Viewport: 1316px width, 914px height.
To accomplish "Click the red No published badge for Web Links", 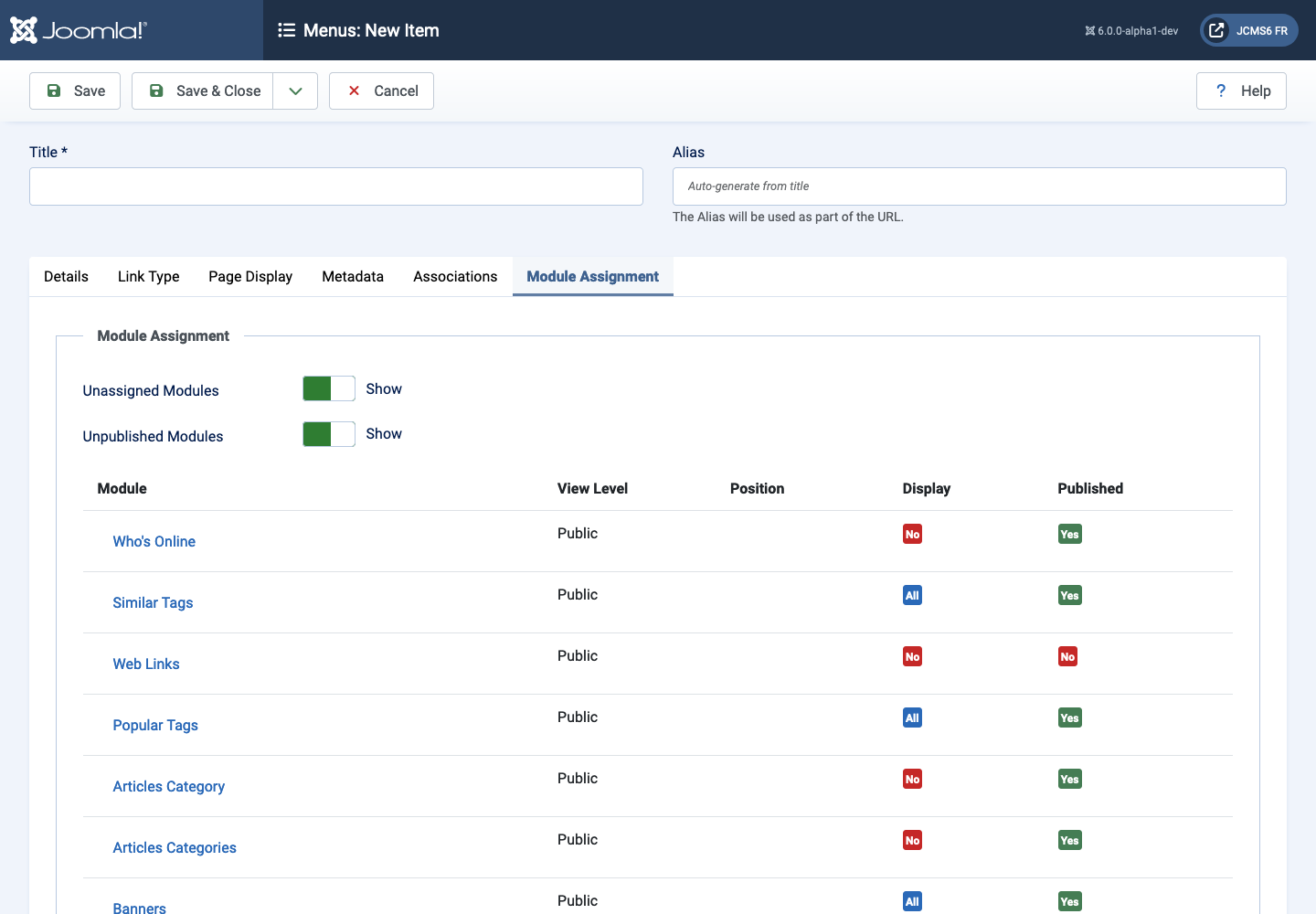I will coord(1067,657).
